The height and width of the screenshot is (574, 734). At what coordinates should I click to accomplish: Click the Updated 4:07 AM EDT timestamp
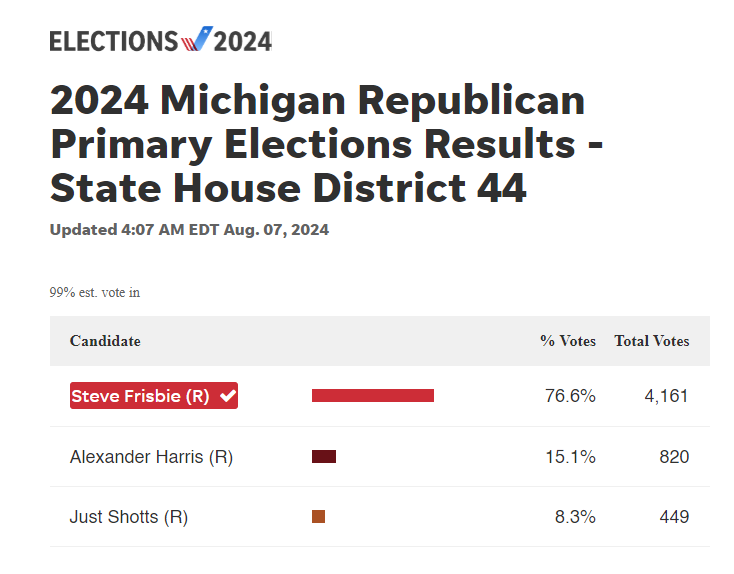coord(189,230)
